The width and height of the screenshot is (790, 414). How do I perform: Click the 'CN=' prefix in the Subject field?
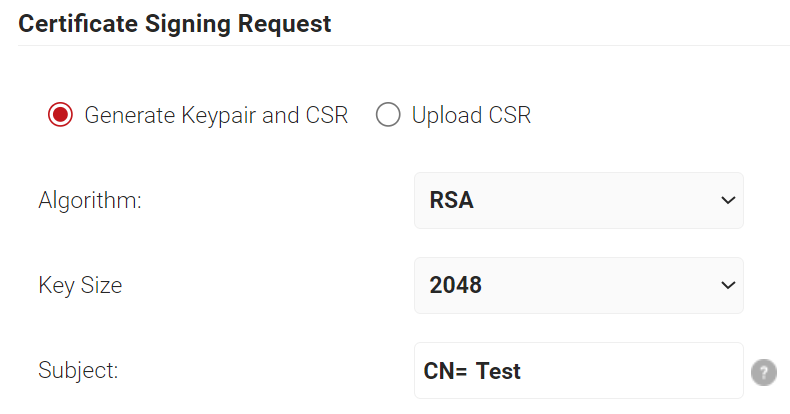445,371
